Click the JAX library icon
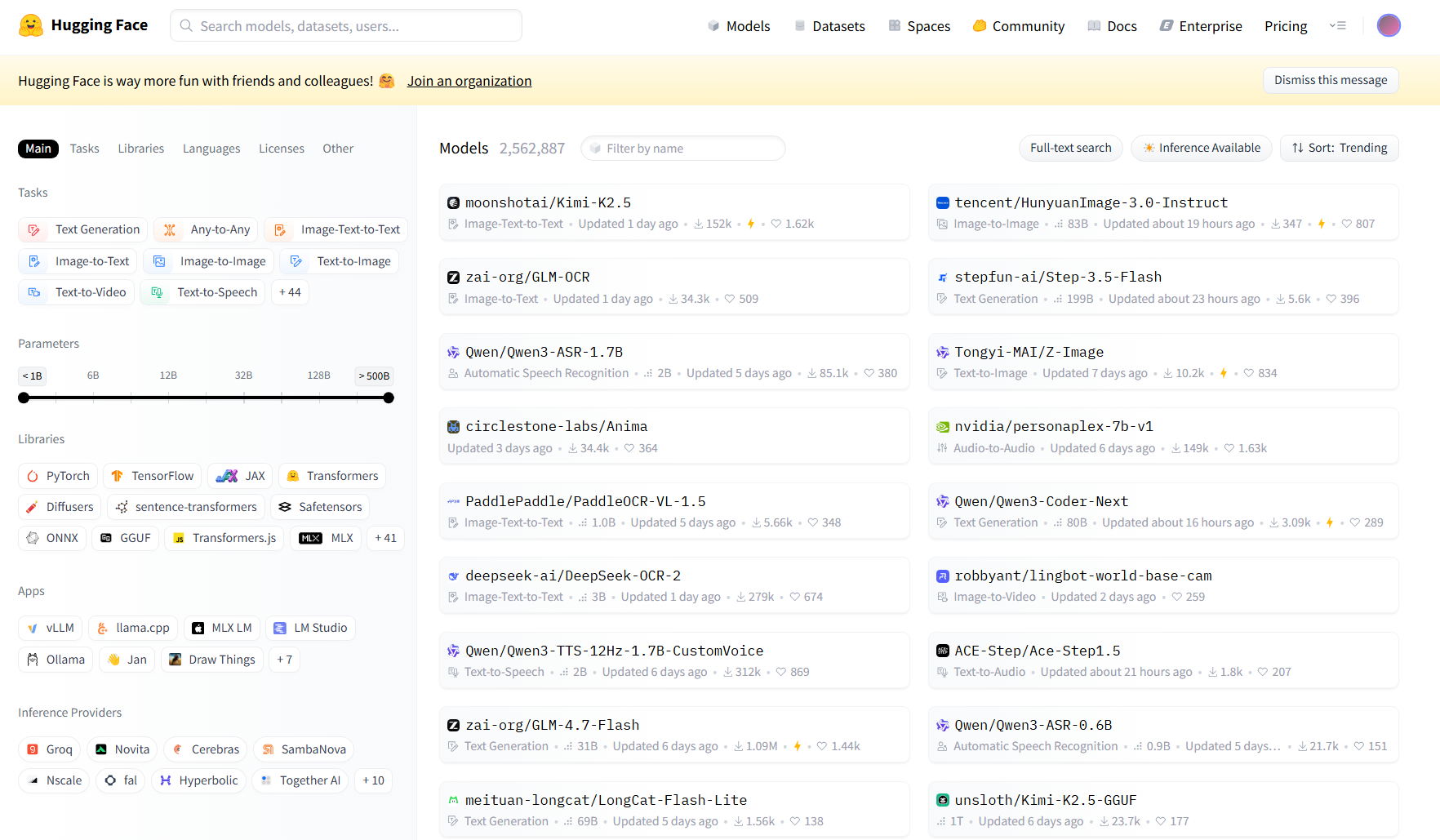The height and width of the screenshot is (840, 1440). pyautogui.click(x=227, y=476)
